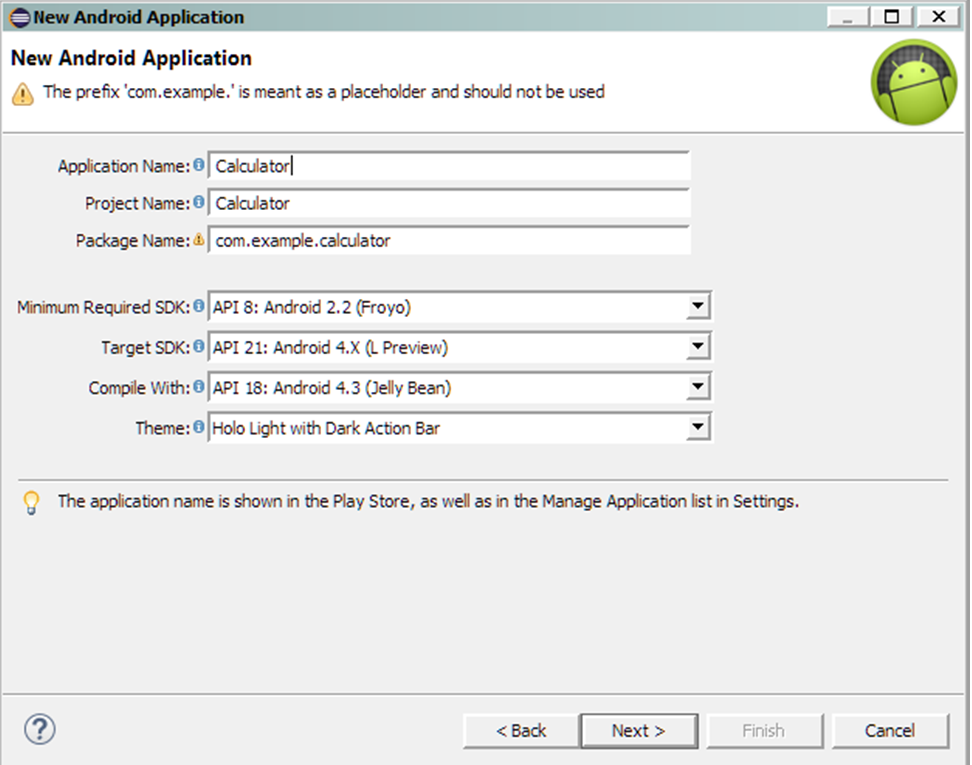
Task: Click info icon beside Compile With label
Action: [198, 386]
